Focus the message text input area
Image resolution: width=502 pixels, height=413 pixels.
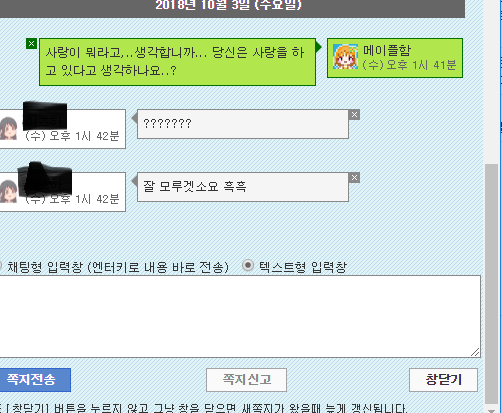[x=240, y=316]
